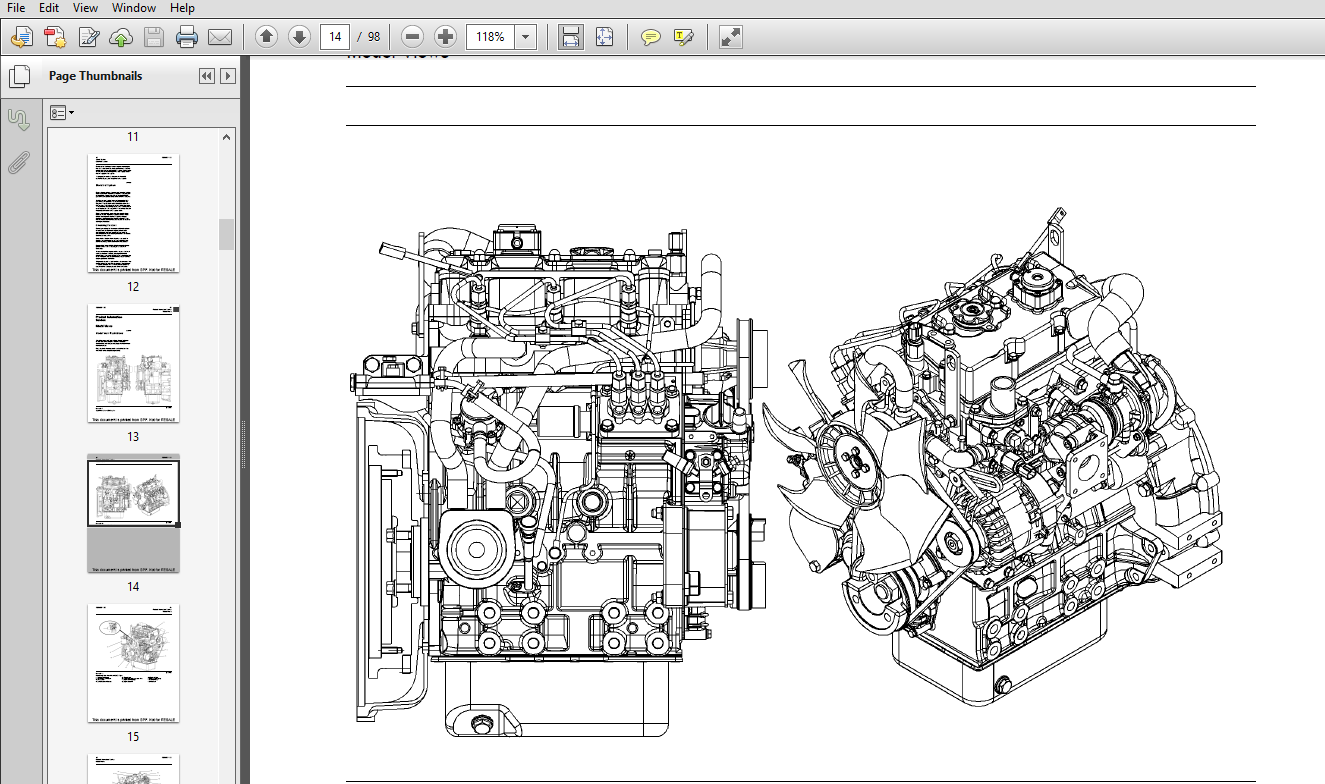Click the Page Thumbnails panel title
The image size is (1325, 784).
(x=96, y=76)
